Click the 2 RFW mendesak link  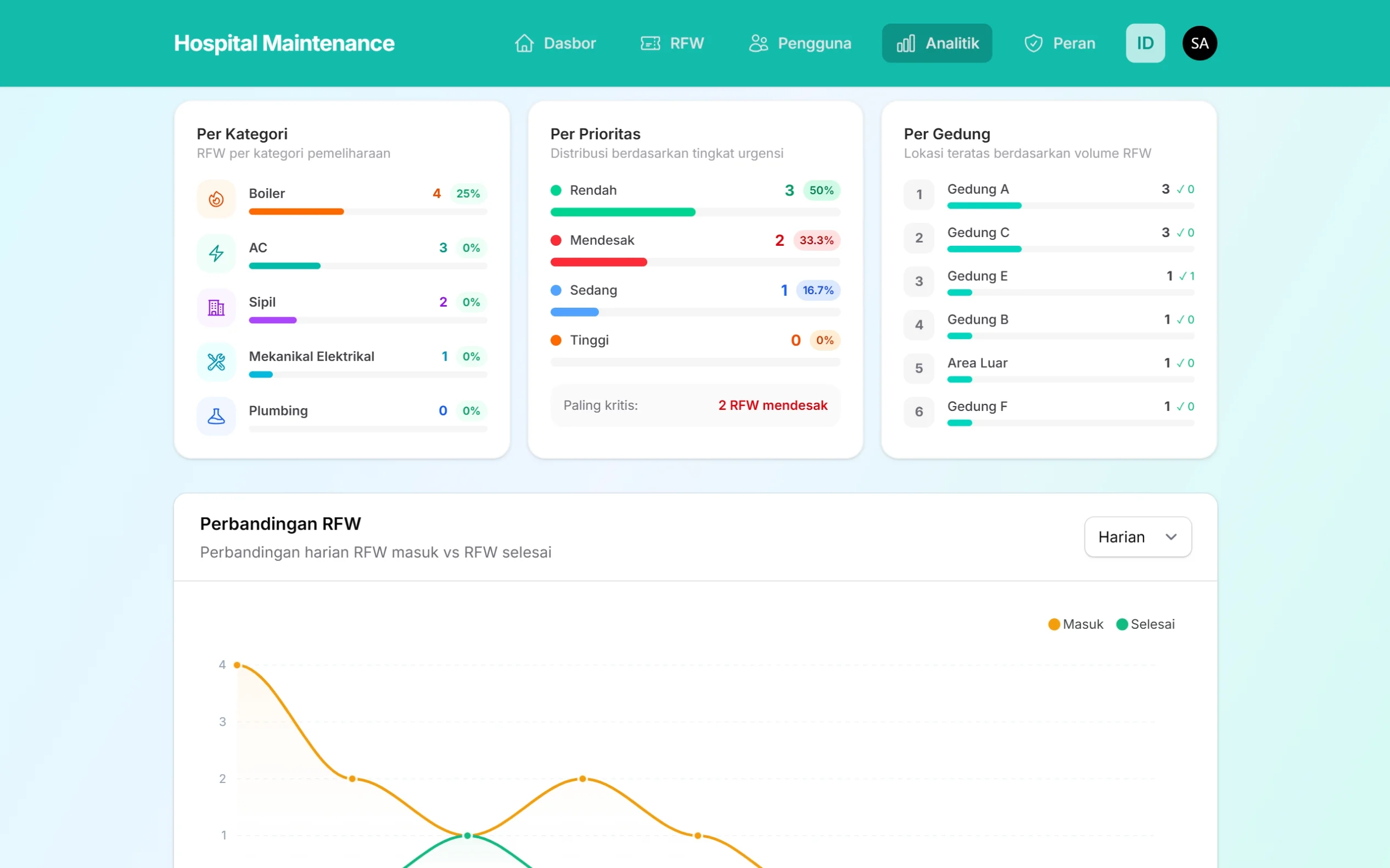[x=772, y=405]
